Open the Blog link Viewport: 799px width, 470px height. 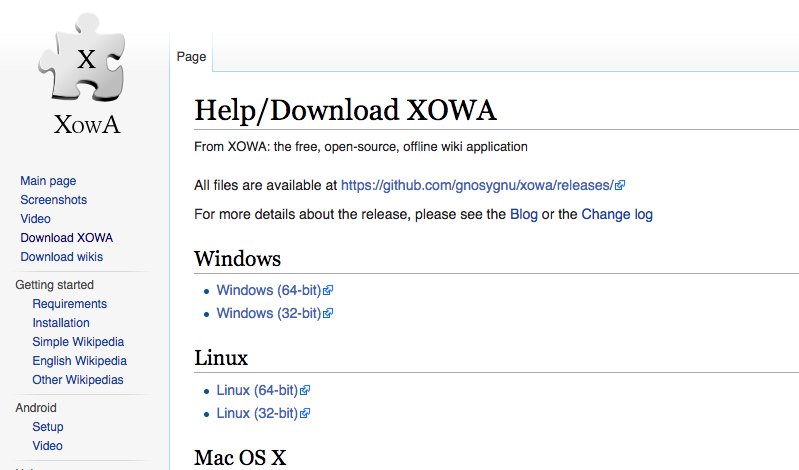click(x=524, y=214)
